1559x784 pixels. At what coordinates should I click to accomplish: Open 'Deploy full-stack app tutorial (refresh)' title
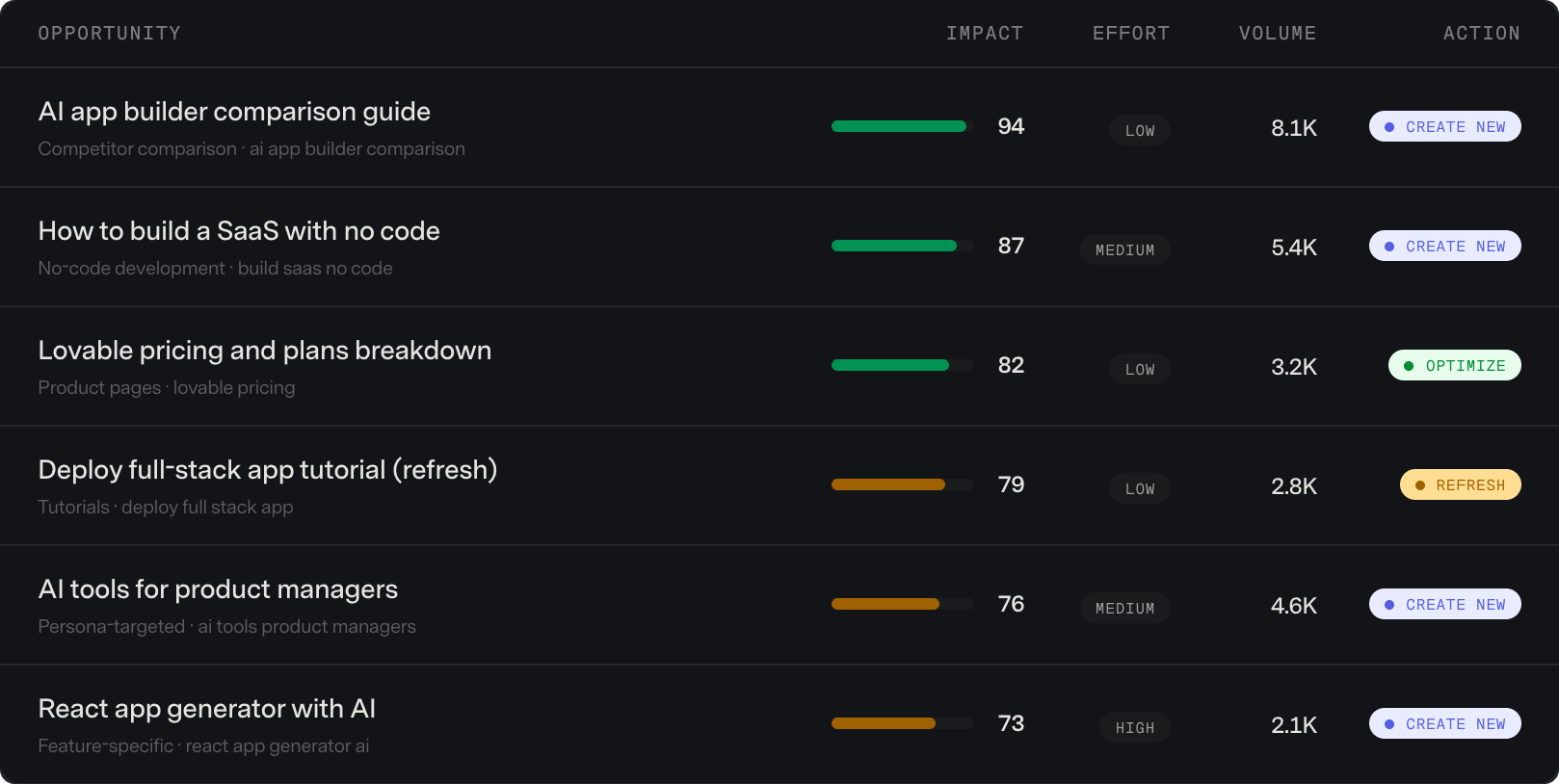tap(268, 470)
